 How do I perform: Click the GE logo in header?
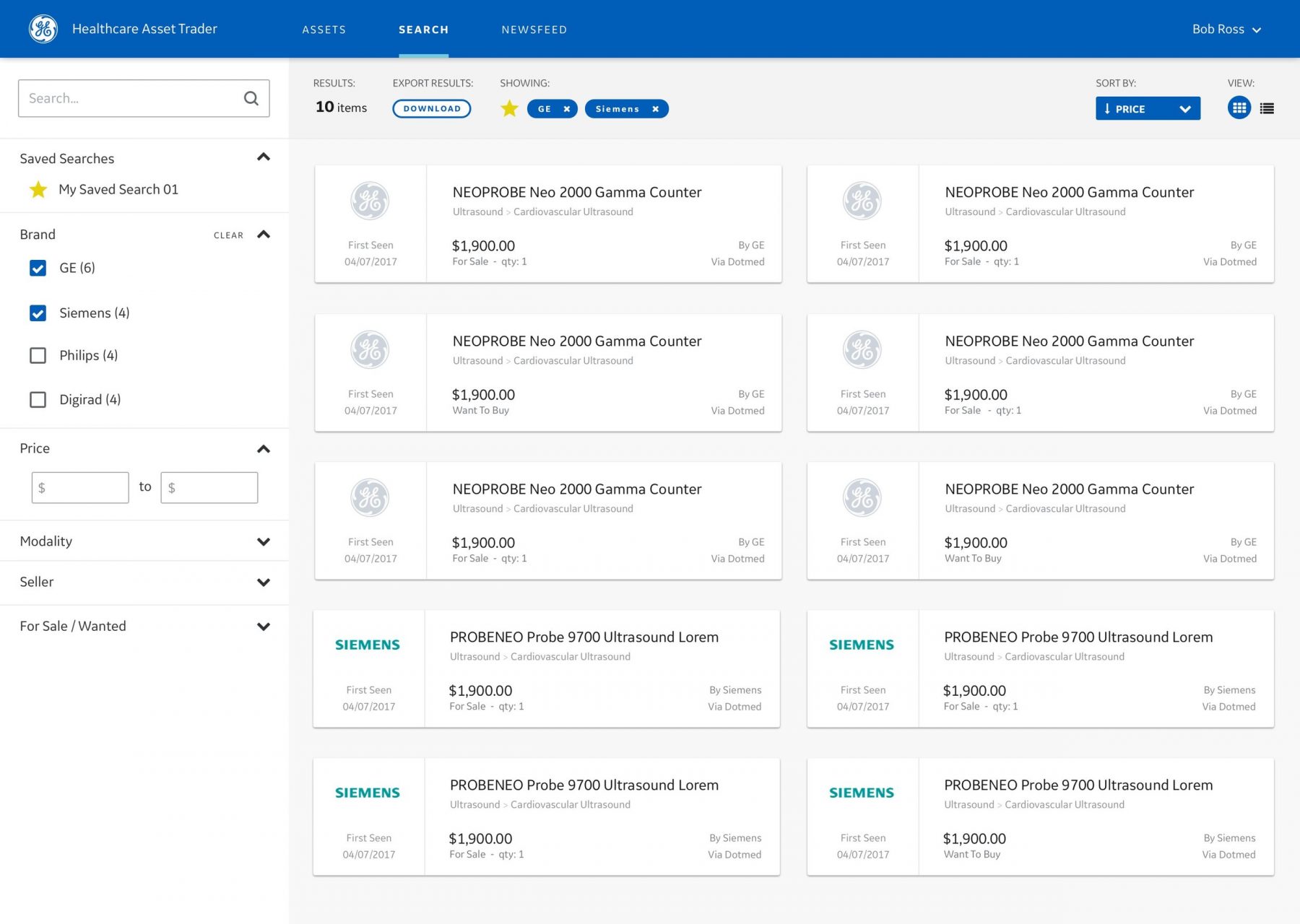click(43, 29)
